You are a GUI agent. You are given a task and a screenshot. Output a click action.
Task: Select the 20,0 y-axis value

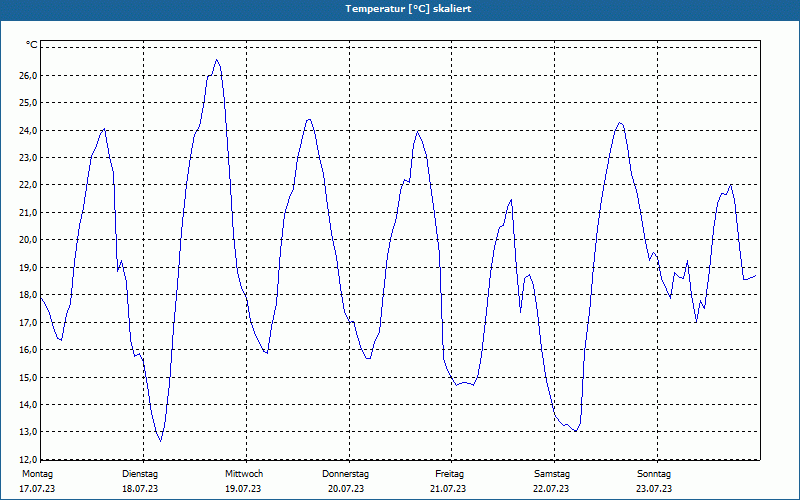click(x=29, y=240)
